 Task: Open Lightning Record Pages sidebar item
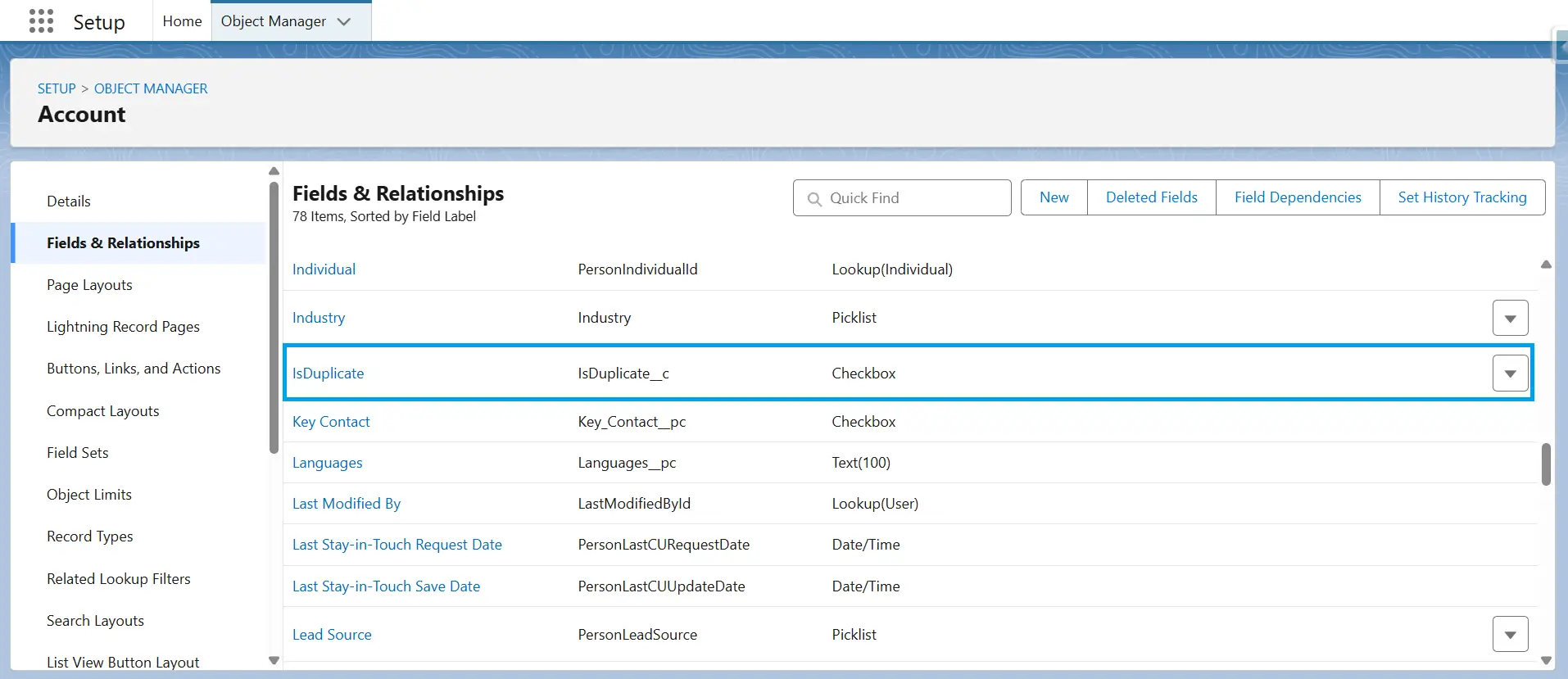coord(123,327)
